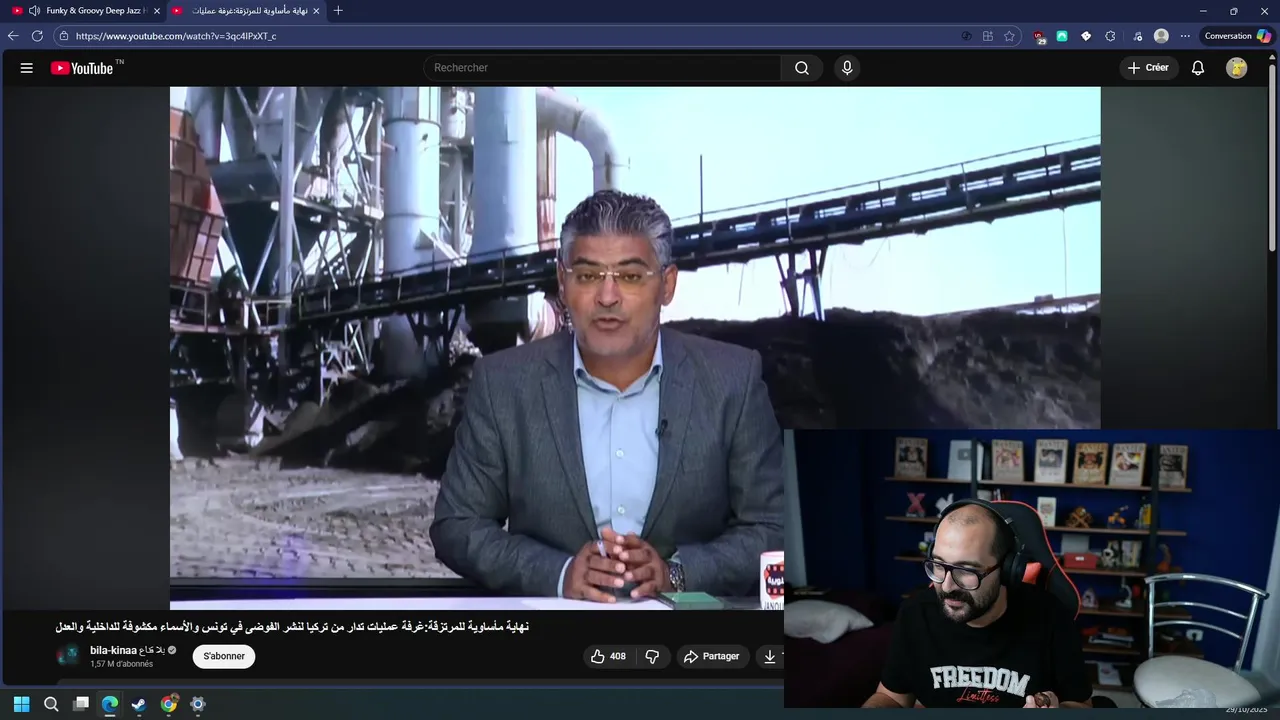
Task: Open Settings gear from taskbar
Action: coord(198,704)
